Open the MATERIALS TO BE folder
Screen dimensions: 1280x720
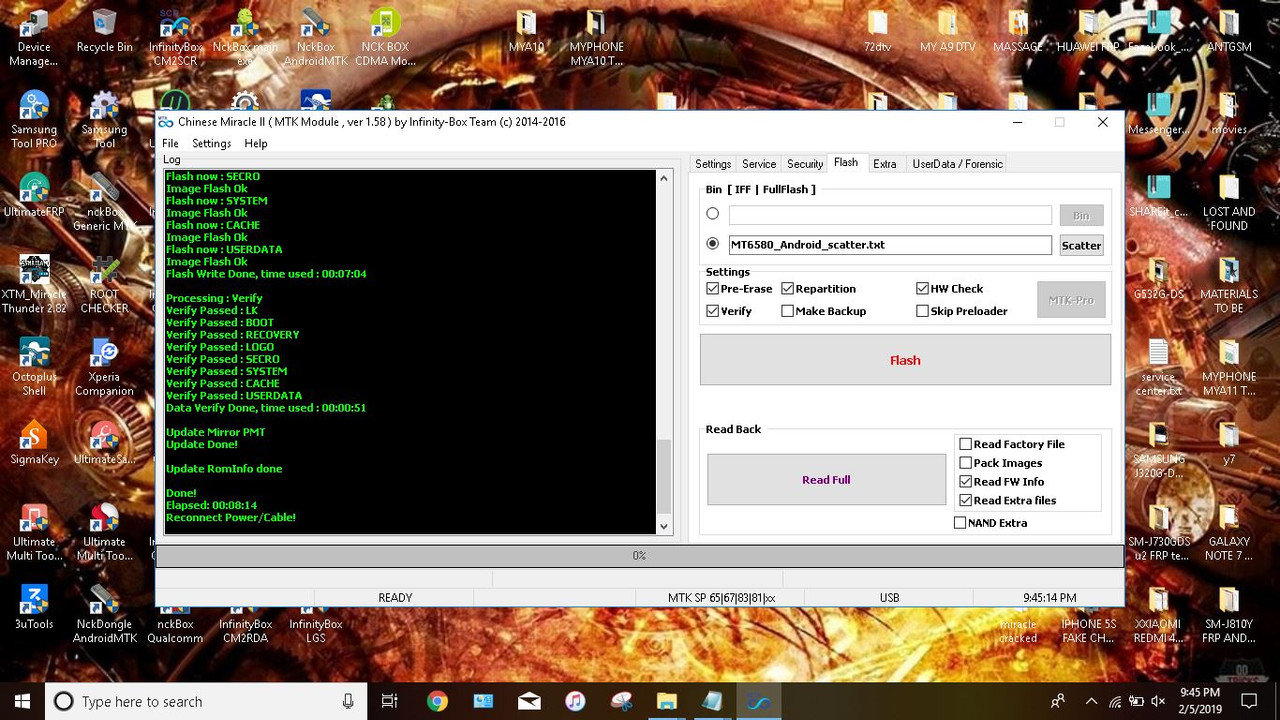pyautogui.click(x=1229, y=284)
